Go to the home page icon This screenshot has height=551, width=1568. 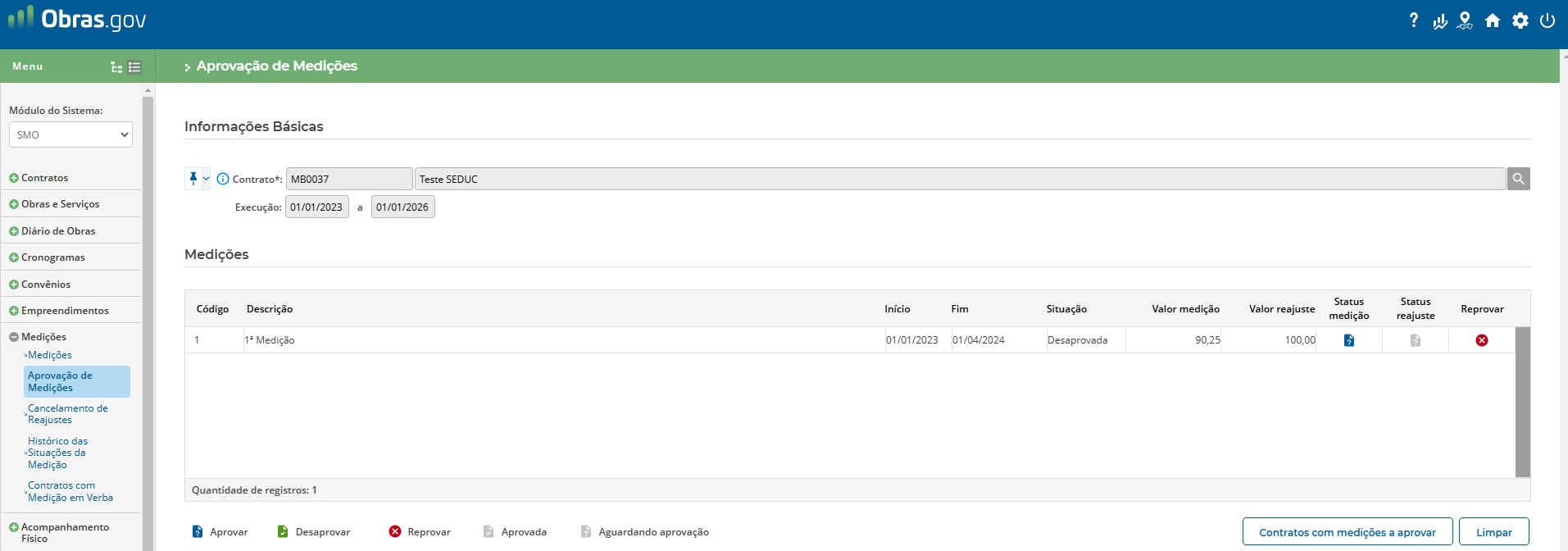(1493, 21)
